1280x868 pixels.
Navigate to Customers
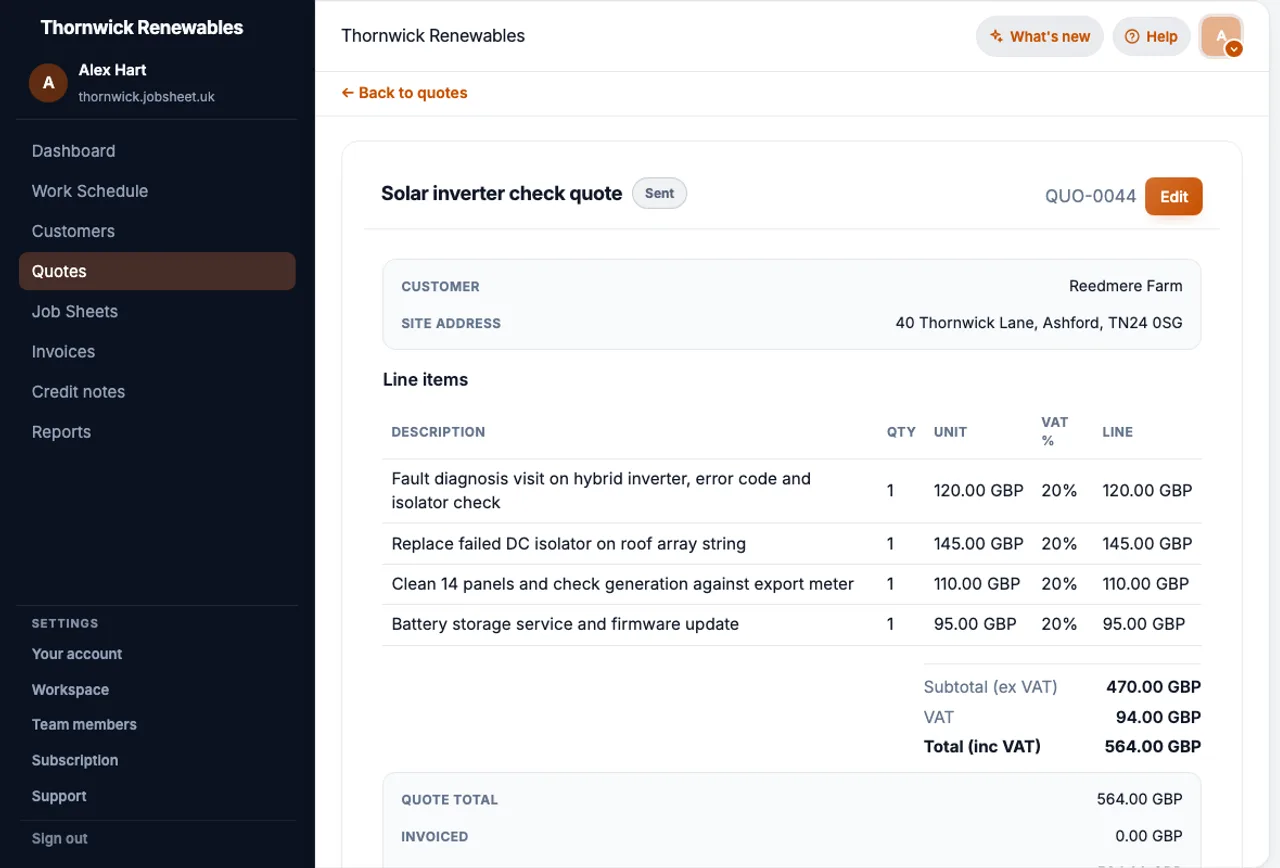157,231
